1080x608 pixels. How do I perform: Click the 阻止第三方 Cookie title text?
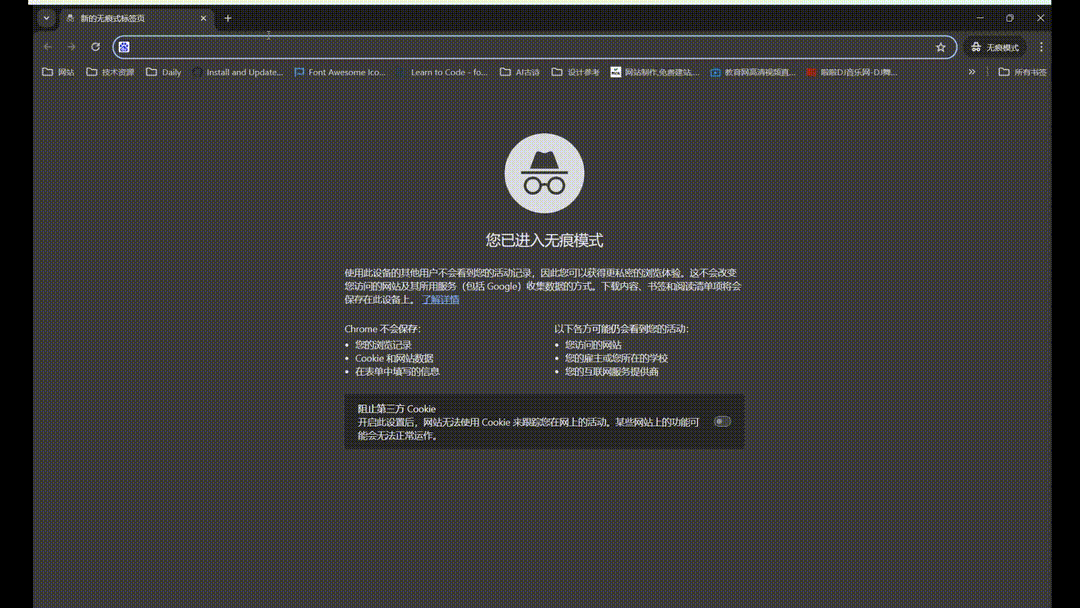point(397,408)
